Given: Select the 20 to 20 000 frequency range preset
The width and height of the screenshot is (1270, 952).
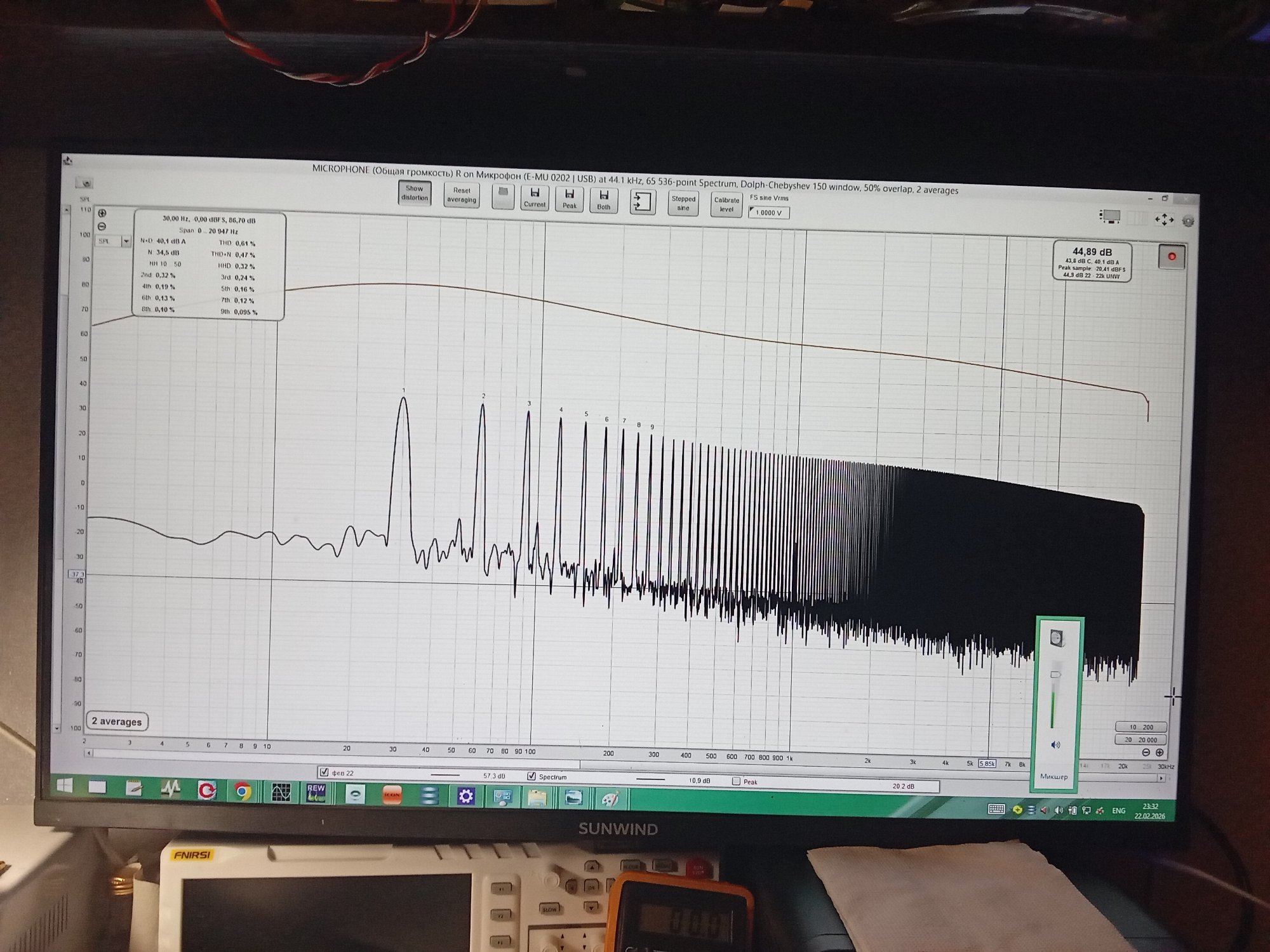Looking at the screenshot, I should (1140, 739).
